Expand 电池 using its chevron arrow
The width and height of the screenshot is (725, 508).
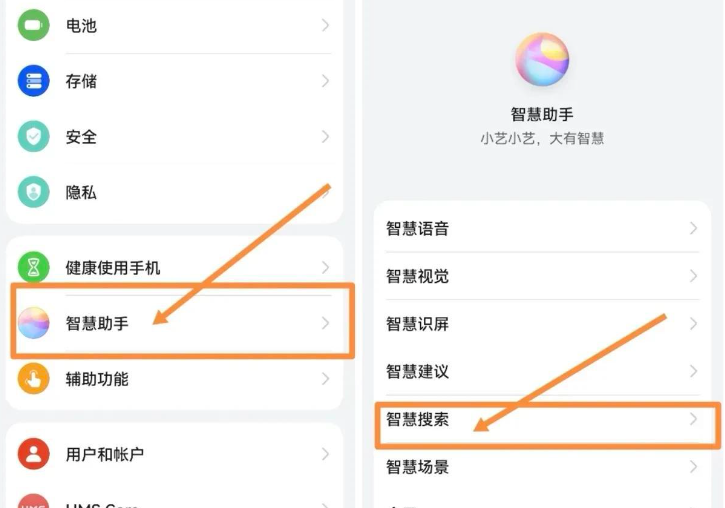(326, 25)
